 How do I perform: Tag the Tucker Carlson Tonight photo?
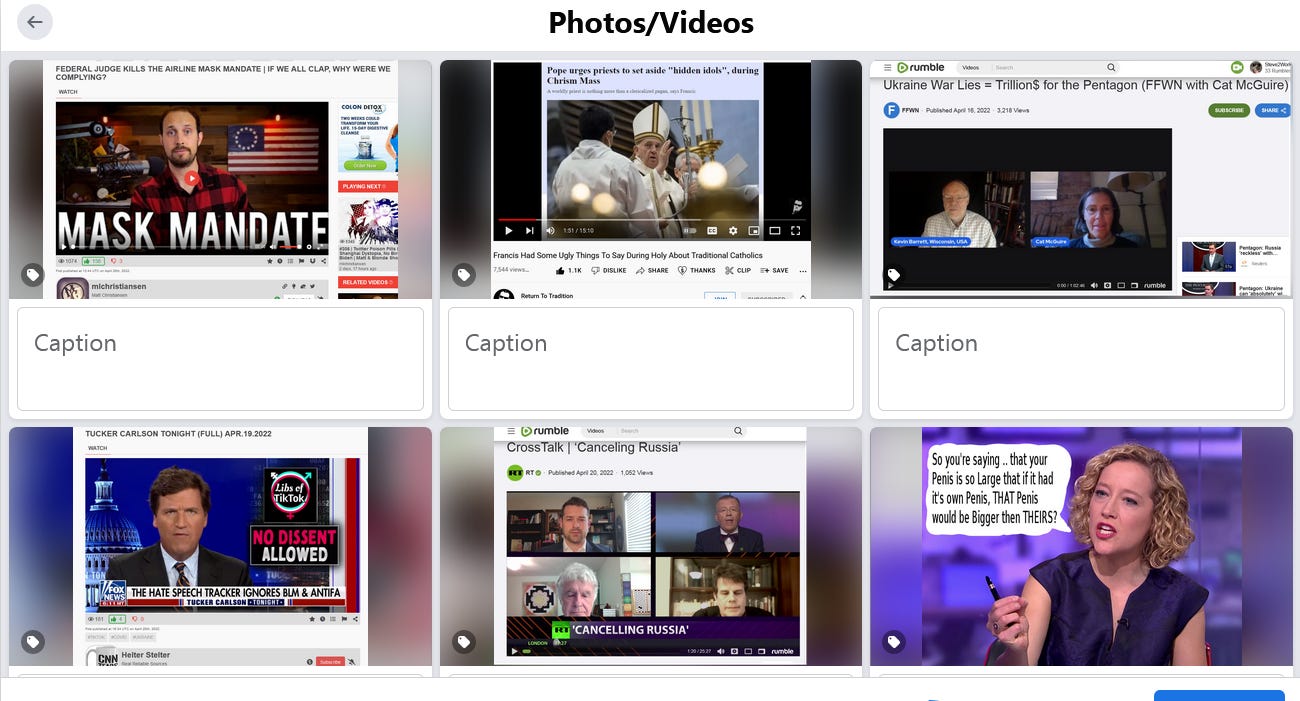tap(33, 641)
